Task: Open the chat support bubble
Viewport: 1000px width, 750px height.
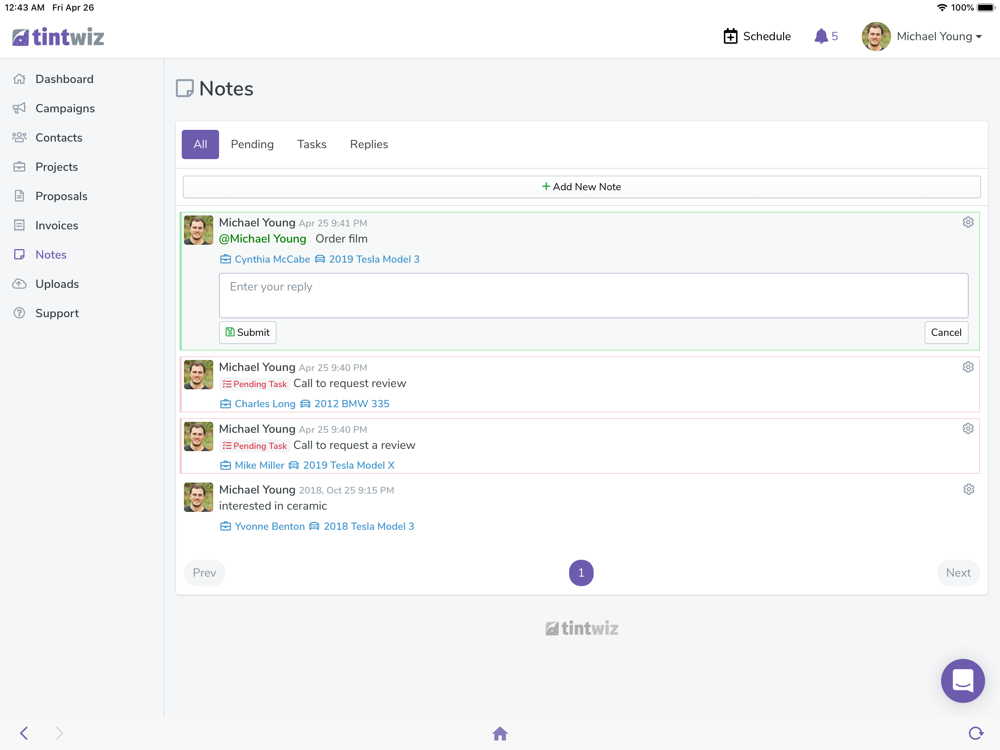Action: point(962,680)
